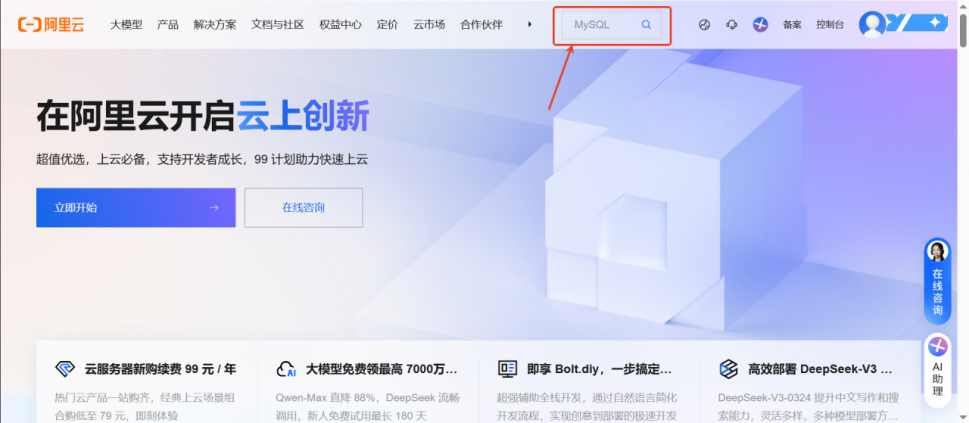Click the 立即开始 button
Viewport: 969px width, 423px height.
pyautogui.click(x=136, y=208)
